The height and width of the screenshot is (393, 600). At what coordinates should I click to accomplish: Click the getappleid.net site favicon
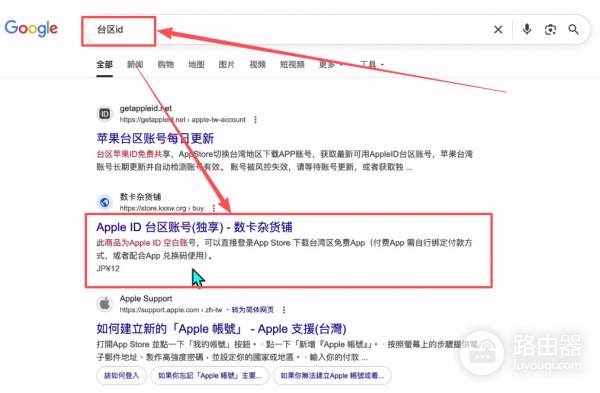coord(104,114)
